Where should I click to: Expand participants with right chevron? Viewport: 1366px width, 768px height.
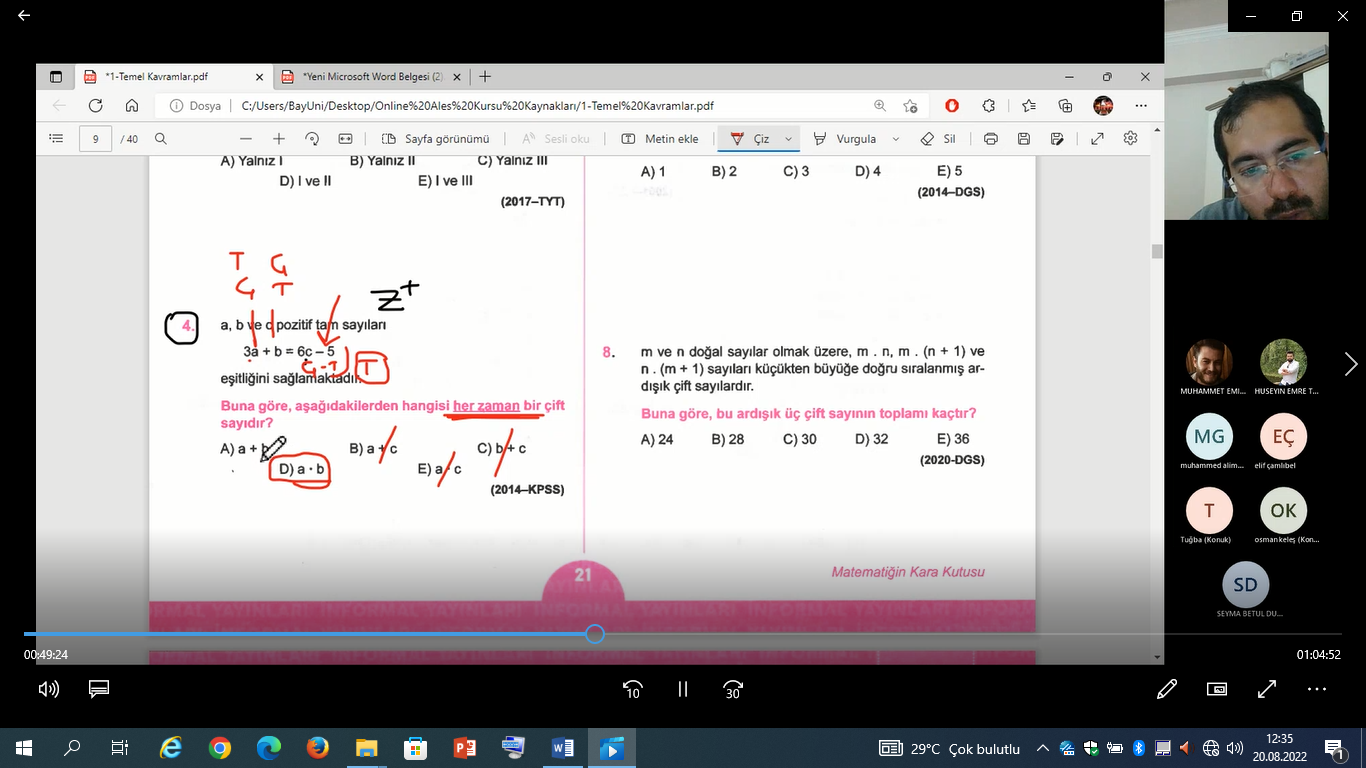pos(1350,364)
